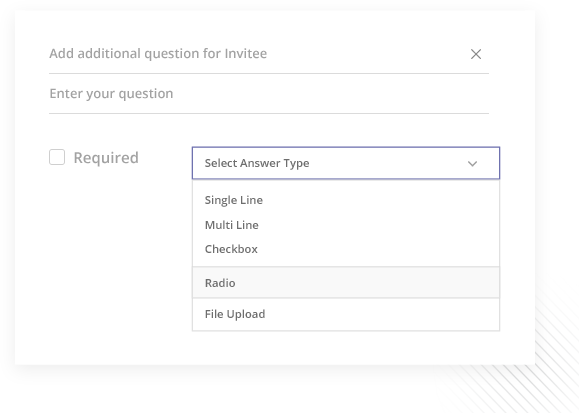
Task: Click the down arrow in answer type box
Action: coord(473,164)
